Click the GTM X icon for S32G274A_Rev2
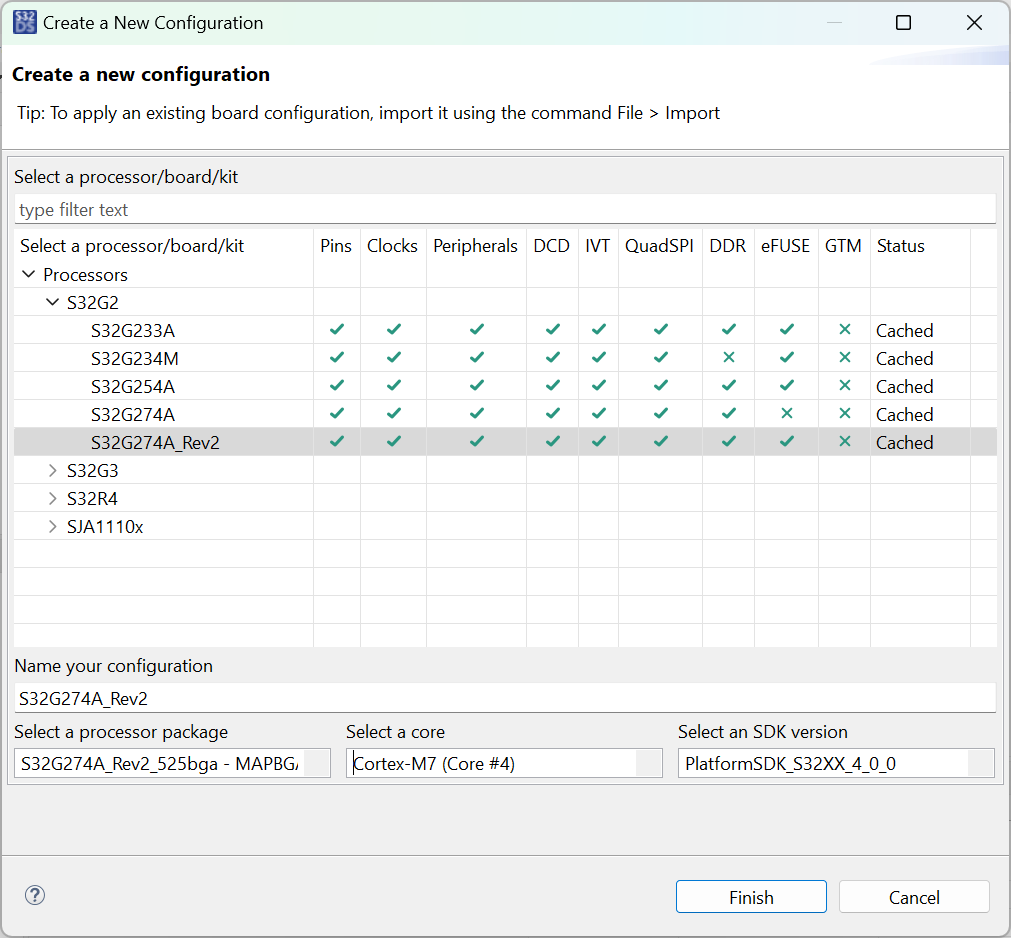This screenshot has height=938, width=1011. click(x=844, y=442)
